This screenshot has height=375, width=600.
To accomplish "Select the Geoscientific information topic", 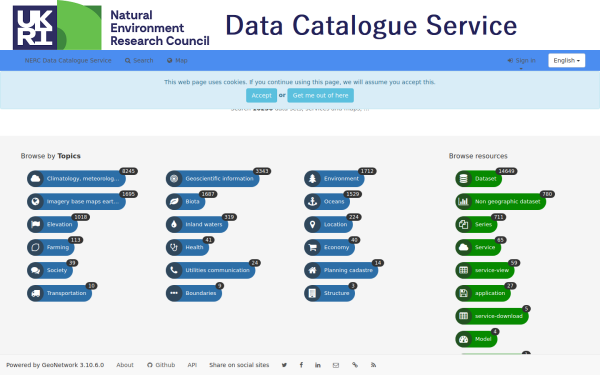I will [x=212, y=179].
